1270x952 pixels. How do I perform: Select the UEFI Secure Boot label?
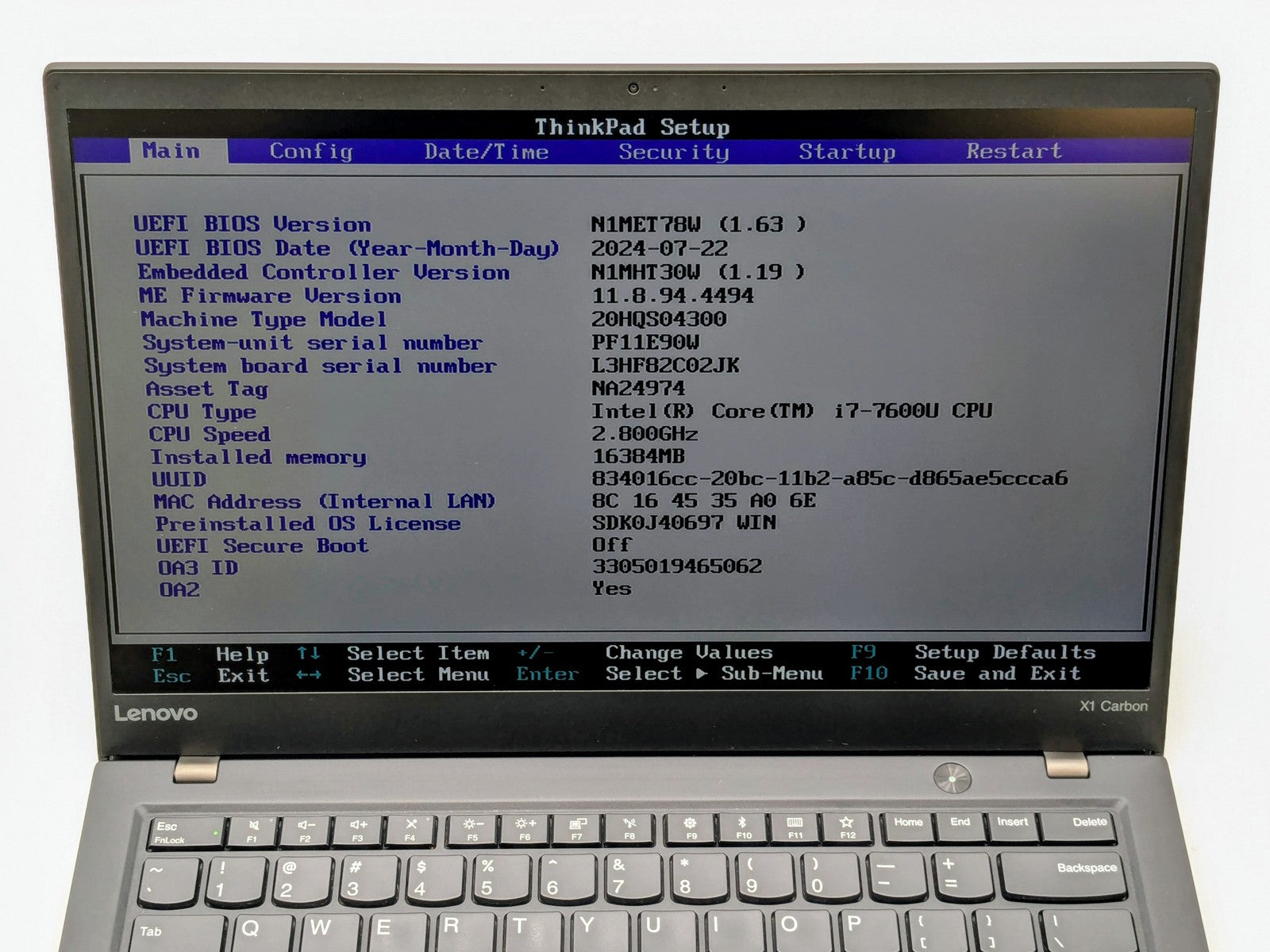point(263,547)
